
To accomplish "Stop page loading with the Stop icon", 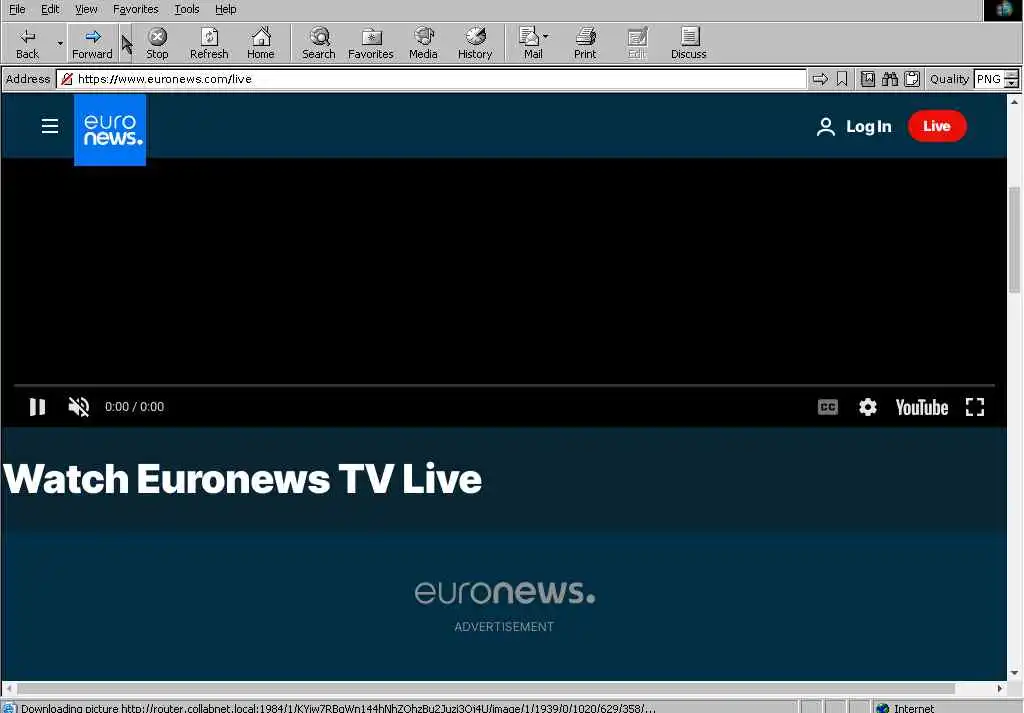I will pos(157,43).
